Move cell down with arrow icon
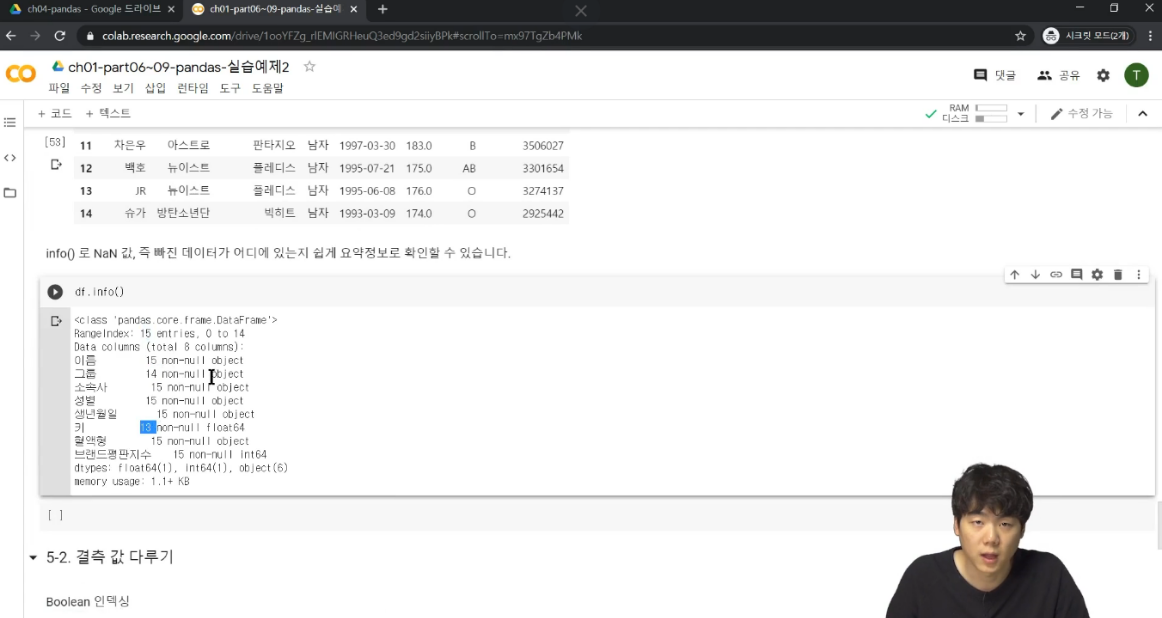1162x618 pixels. (1035, 275)
